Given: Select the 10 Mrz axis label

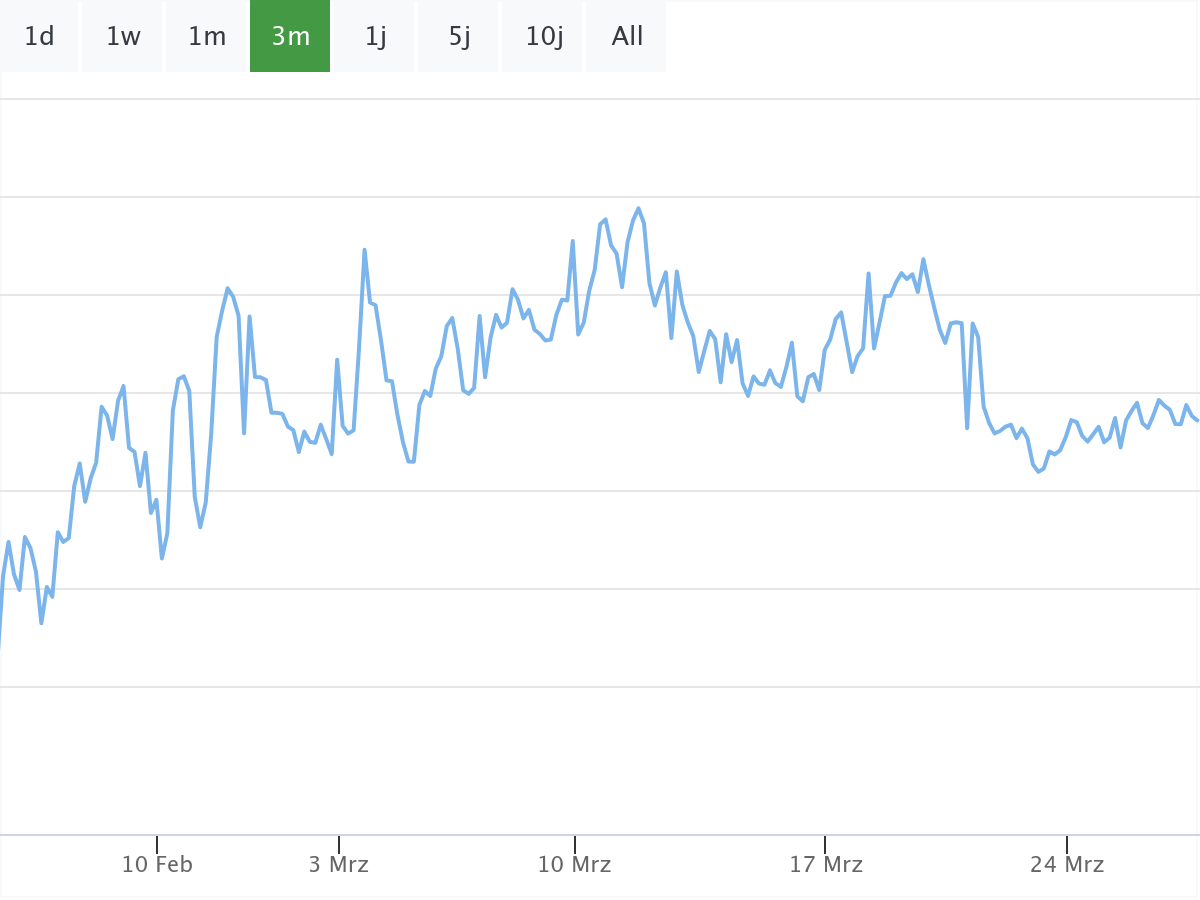Looking at the screenshot, I should (x=574, y=865).
